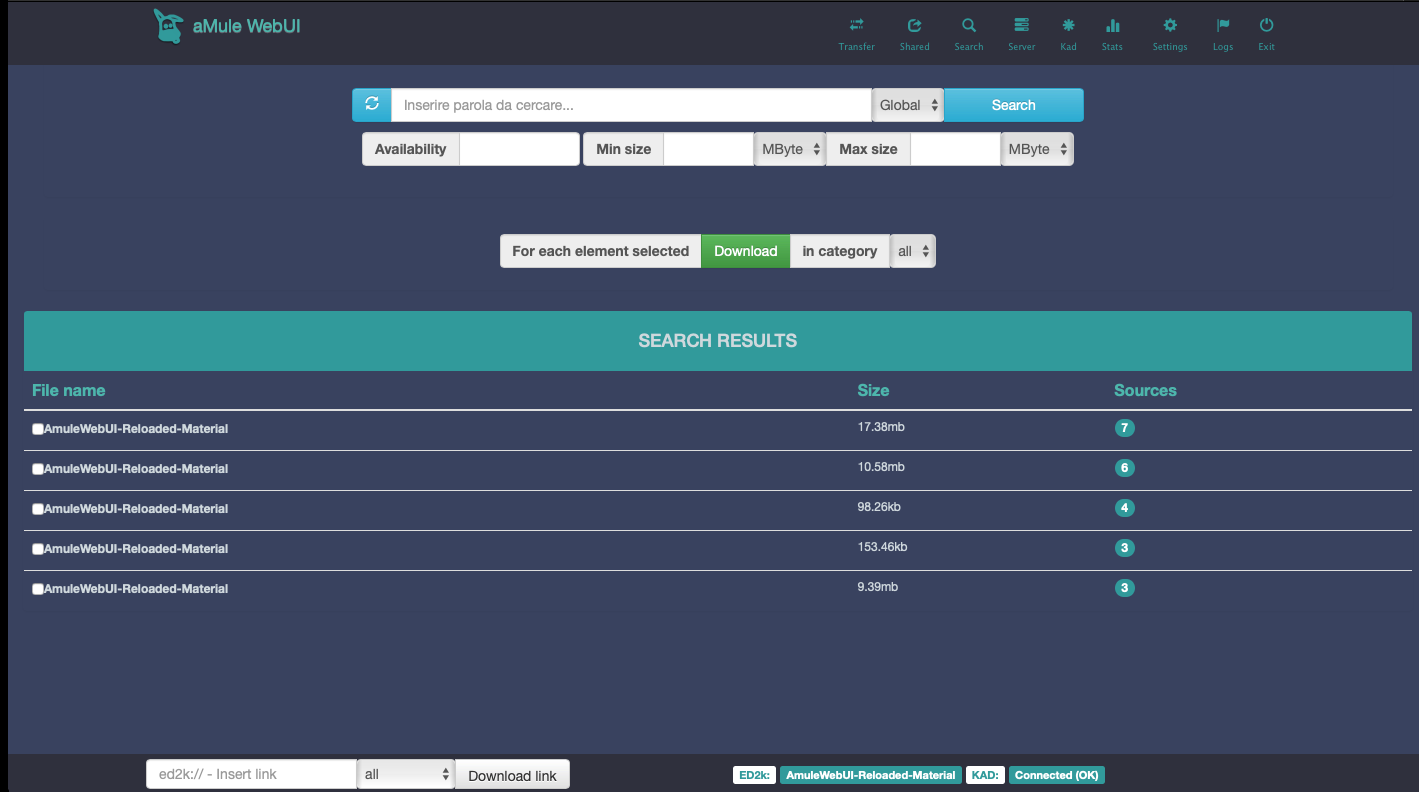
Task: Focus the Max size input field
Action: pos(955,149)
